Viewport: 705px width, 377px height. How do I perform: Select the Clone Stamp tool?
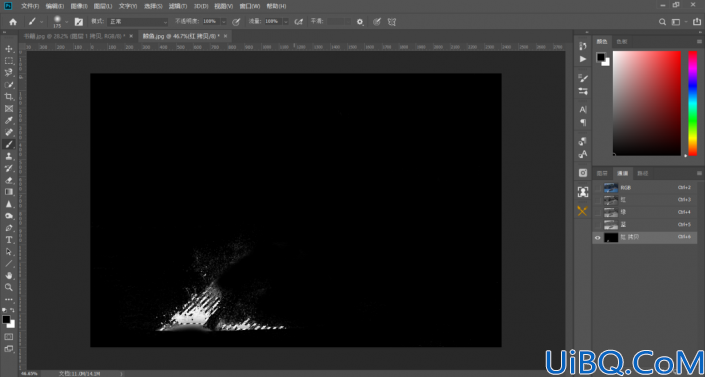(9, 156)
